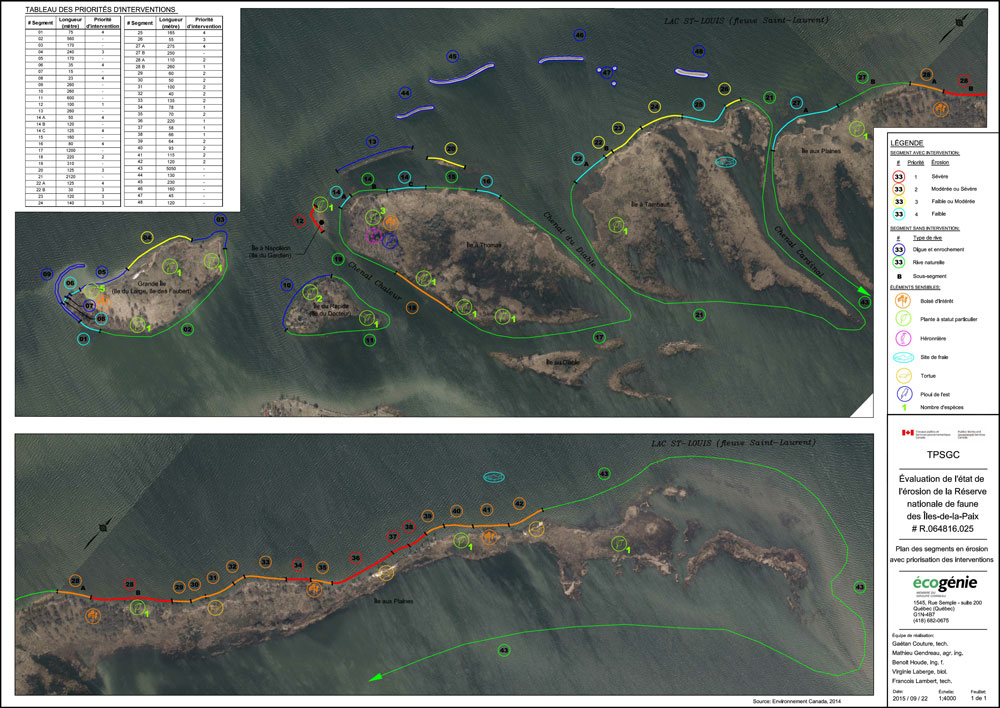Click the 'TABLEAU DES PRIORITÉS D'INTERVENTIONS' title

tap(100, 10)
